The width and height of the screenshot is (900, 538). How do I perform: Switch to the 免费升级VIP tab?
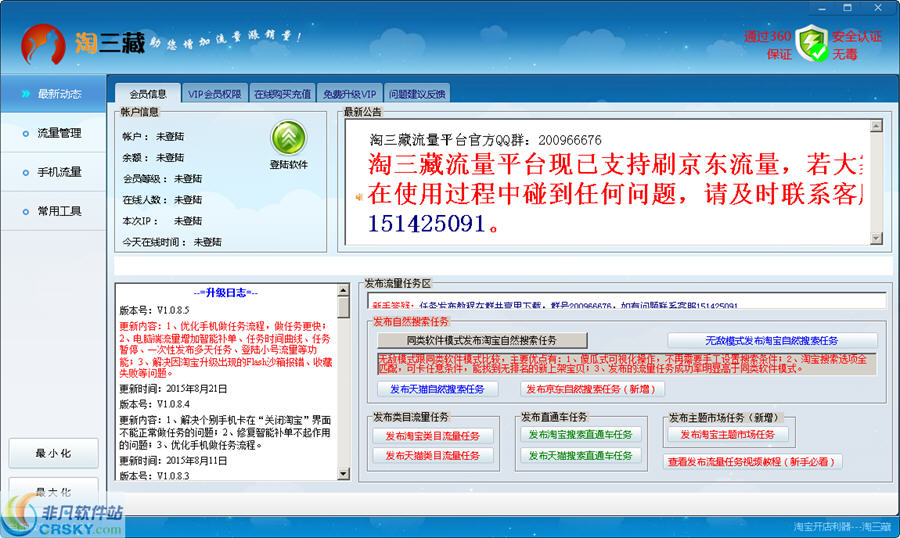349,94
